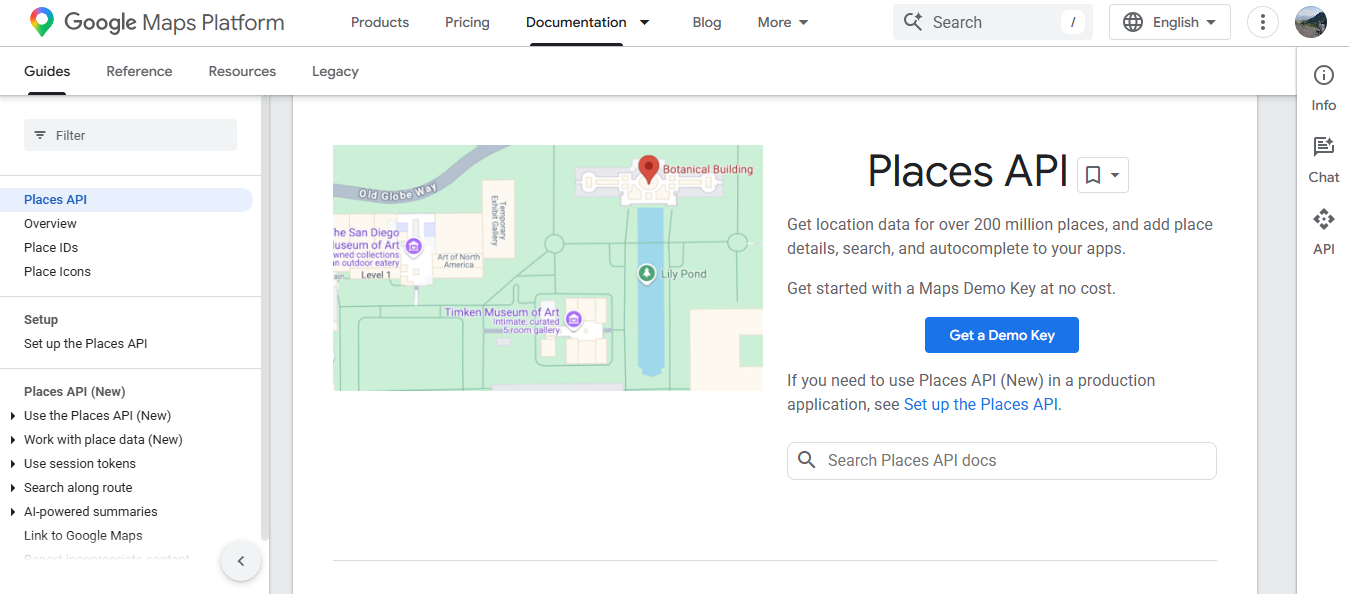This screenshot has width=1349, height=594.
Task: Collapse the left navigation with chevron button
Action: [241, 561]
